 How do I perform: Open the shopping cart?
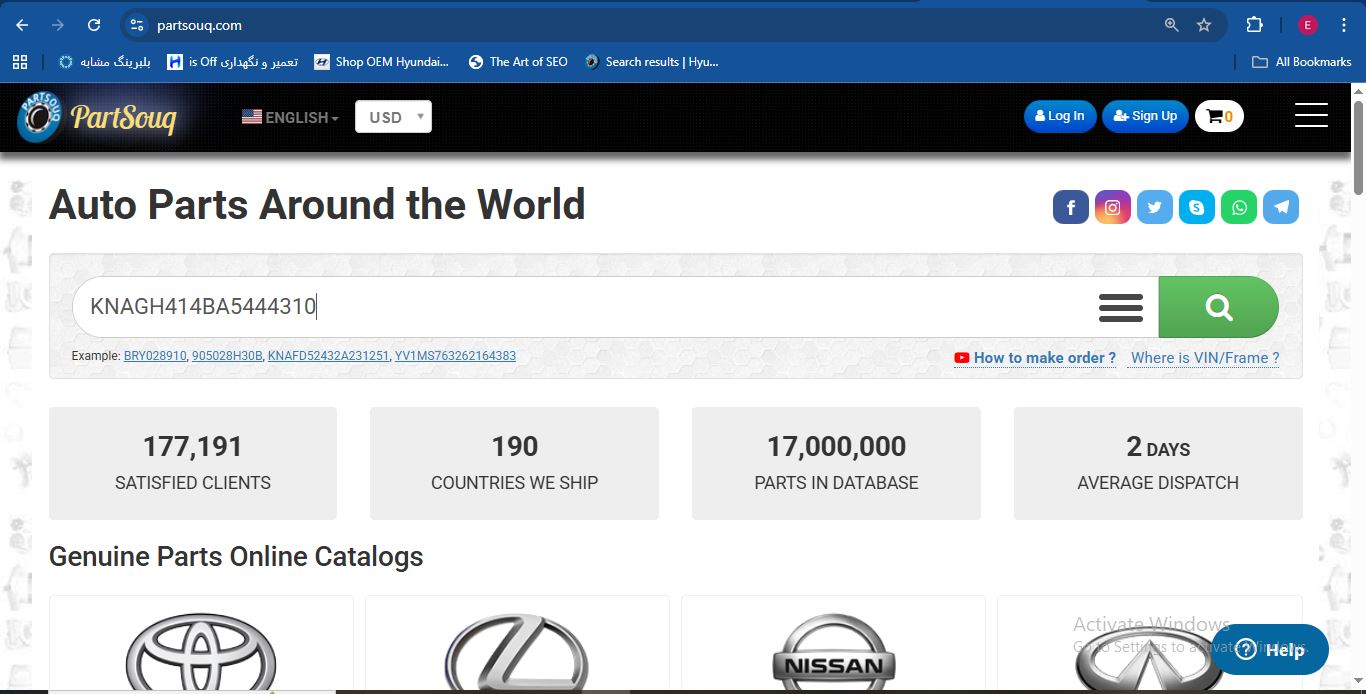coord(1219,116)
